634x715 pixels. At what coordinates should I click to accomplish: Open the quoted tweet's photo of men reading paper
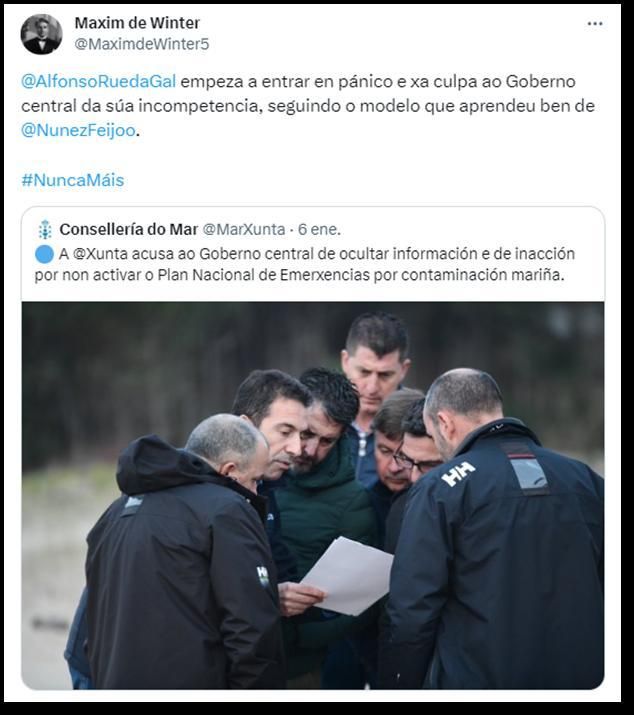[x=313, y=495]
